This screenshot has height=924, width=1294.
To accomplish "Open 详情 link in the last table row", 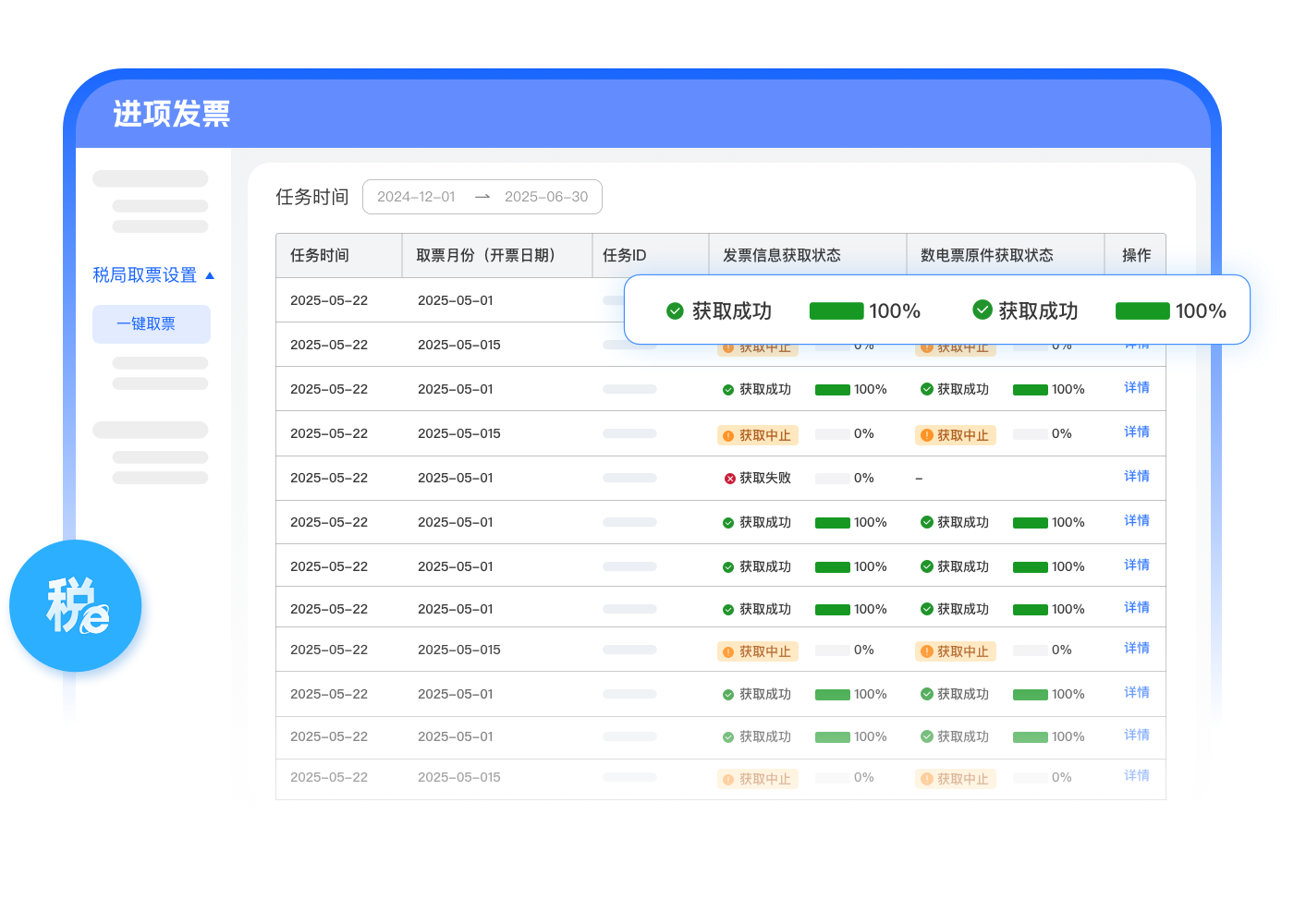I will pos(1136,776).
